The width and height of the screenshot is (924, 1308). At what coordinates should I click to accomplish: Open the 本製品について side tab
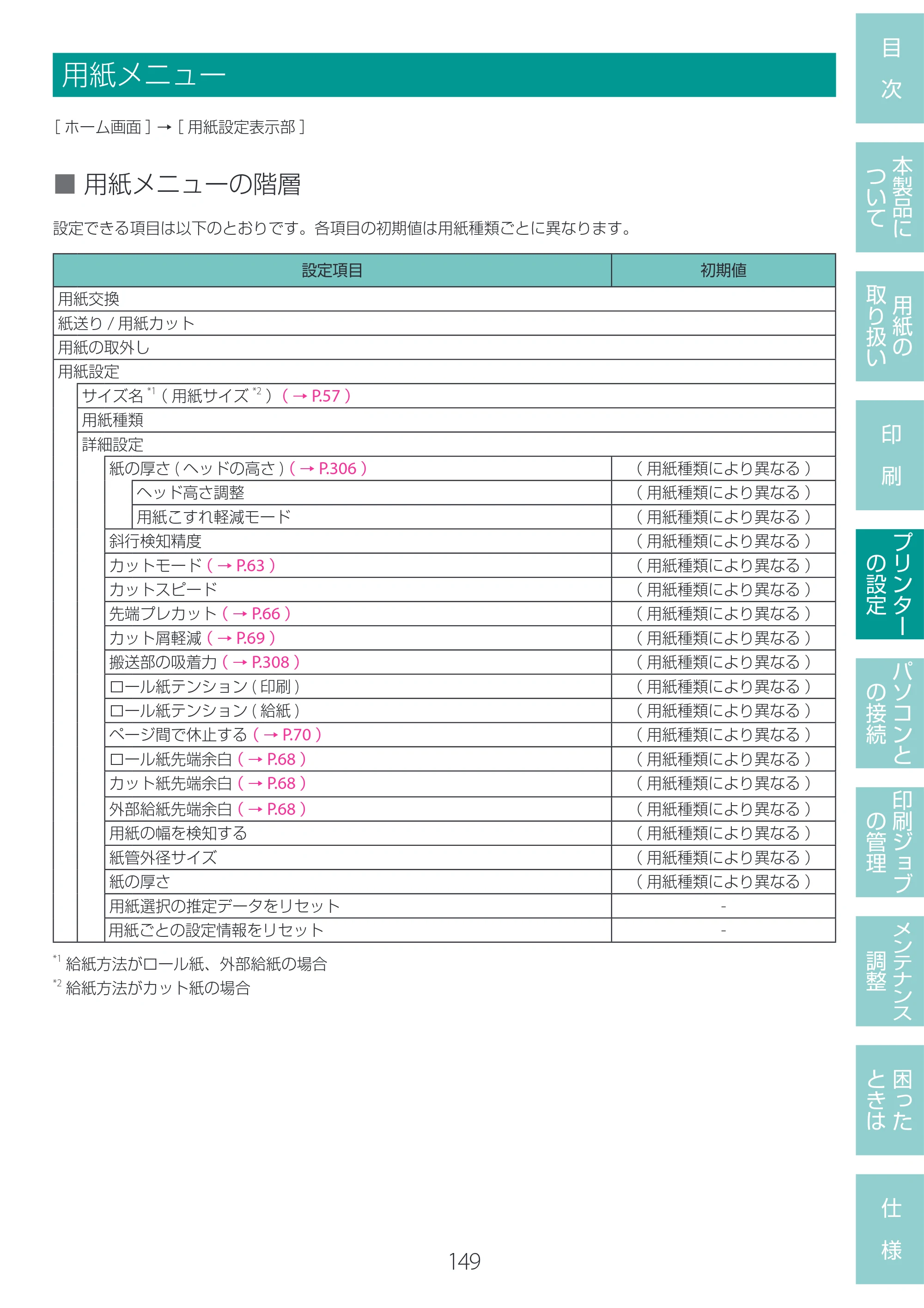889,197
